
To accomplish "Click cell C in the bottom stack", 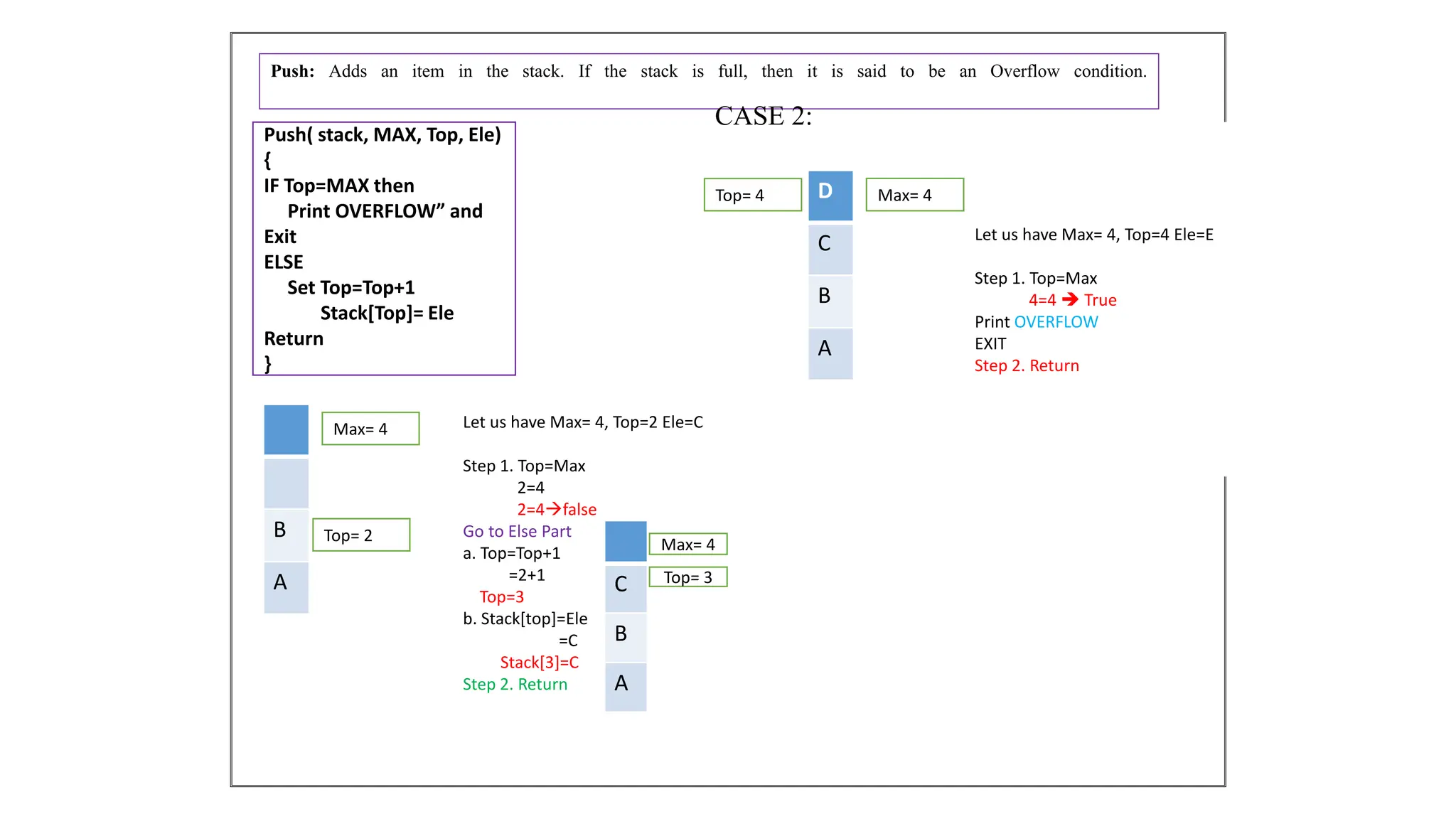I will coord(626,588).
